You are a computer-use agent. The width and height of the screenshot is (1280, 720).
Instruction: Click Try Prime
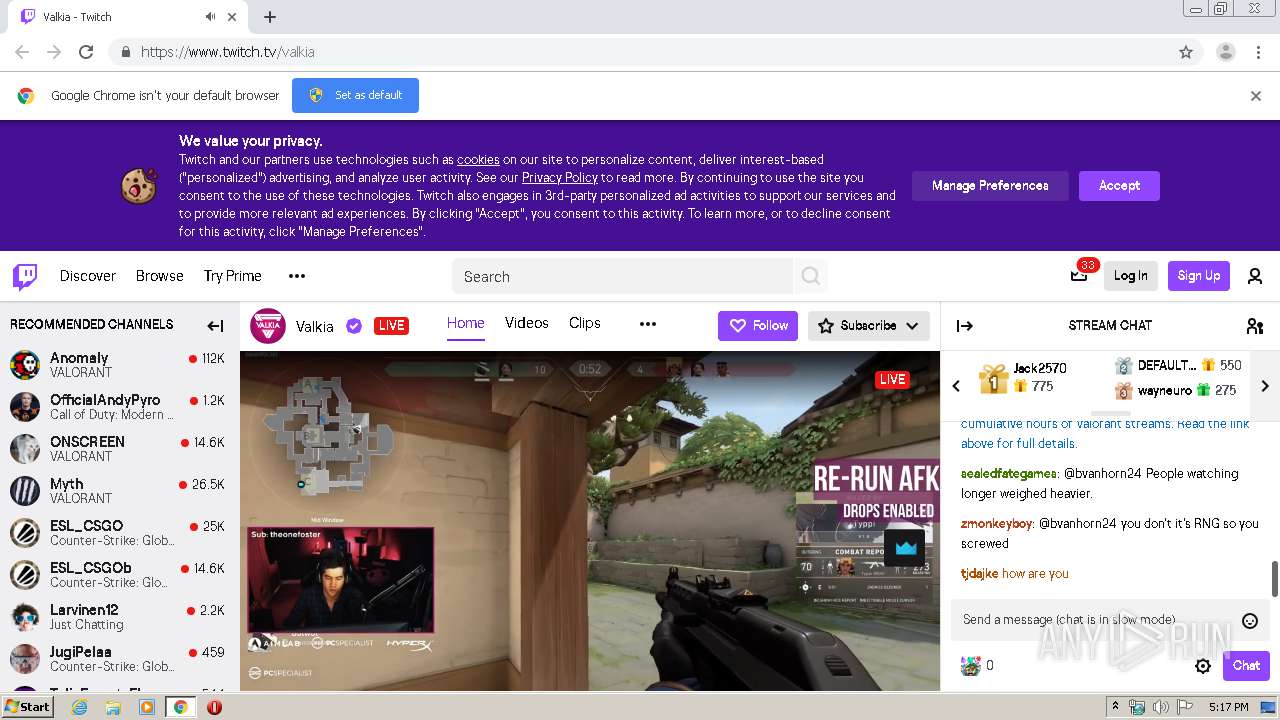click(x=233, y=276)
